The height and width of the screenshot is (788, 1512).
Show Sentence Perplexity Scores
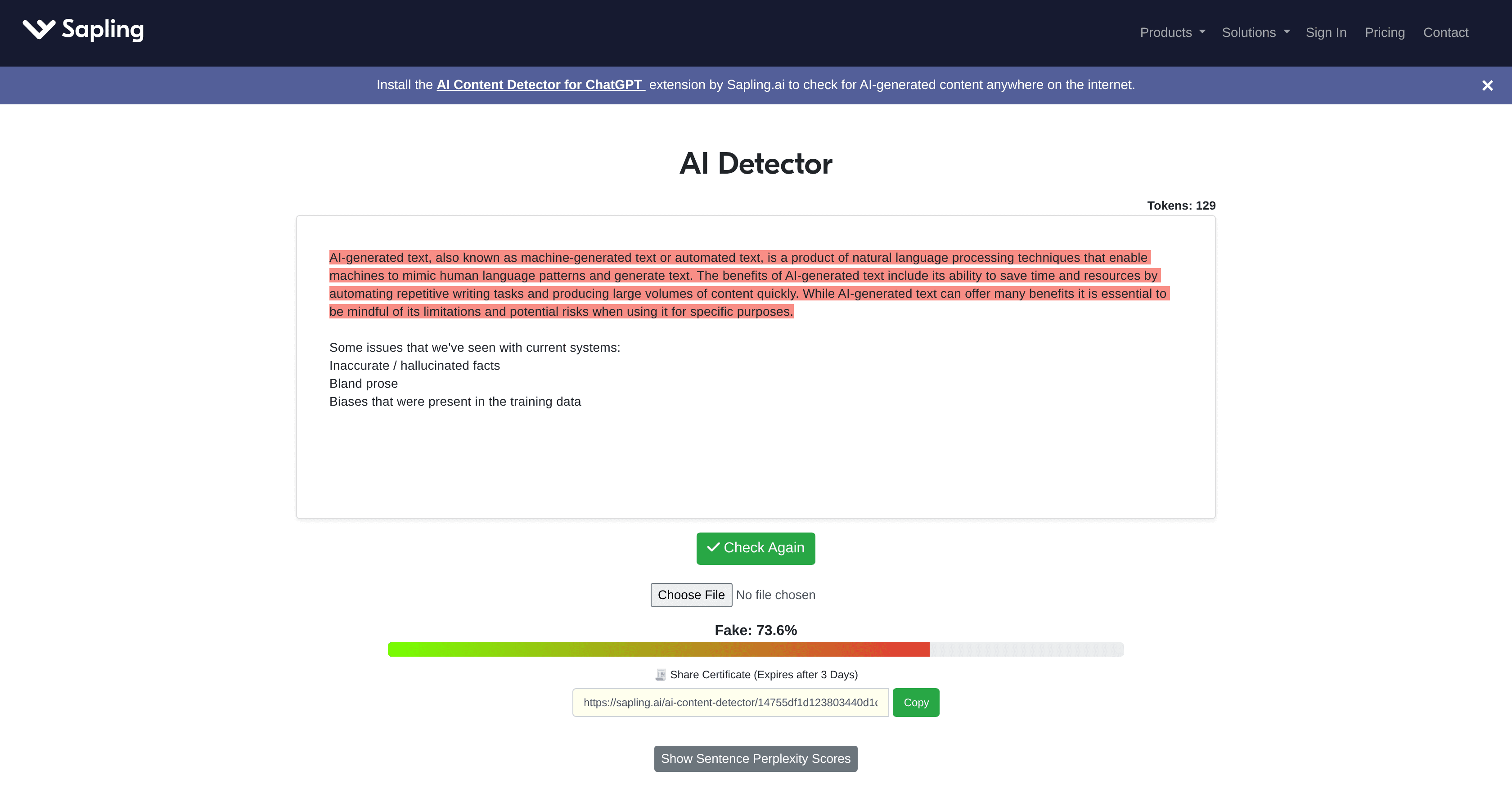pos(756,758)
